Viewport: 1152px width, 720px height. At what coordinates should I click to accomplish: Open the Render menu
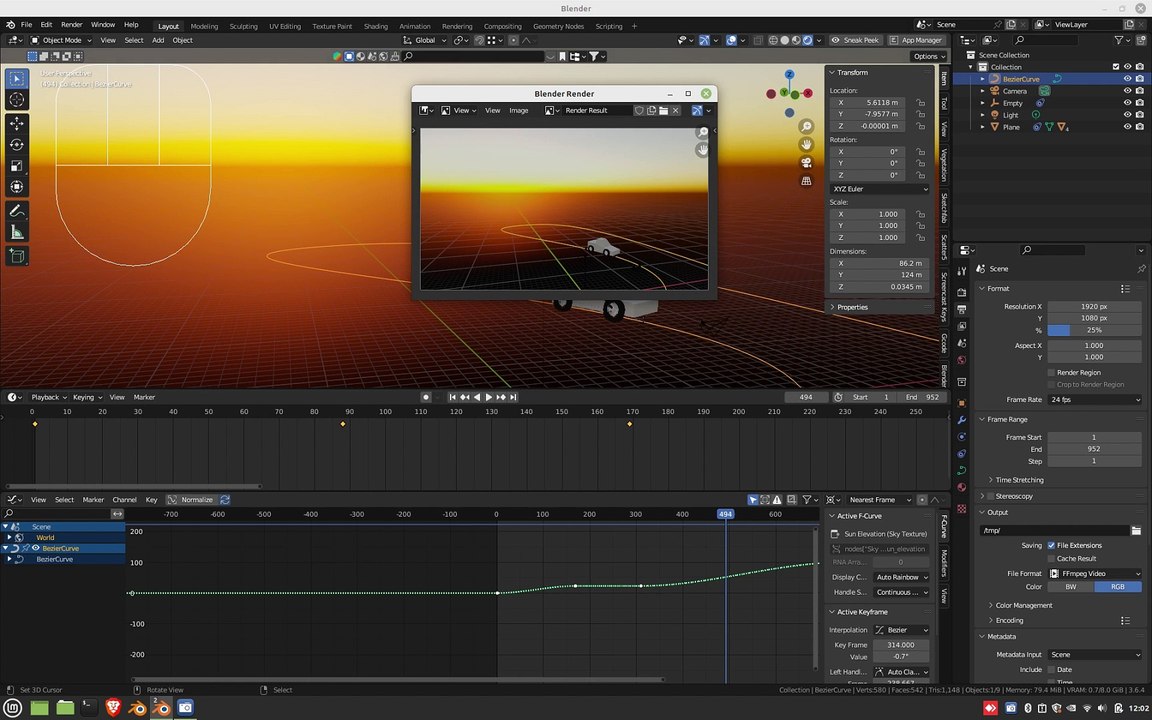click(72, 24)
